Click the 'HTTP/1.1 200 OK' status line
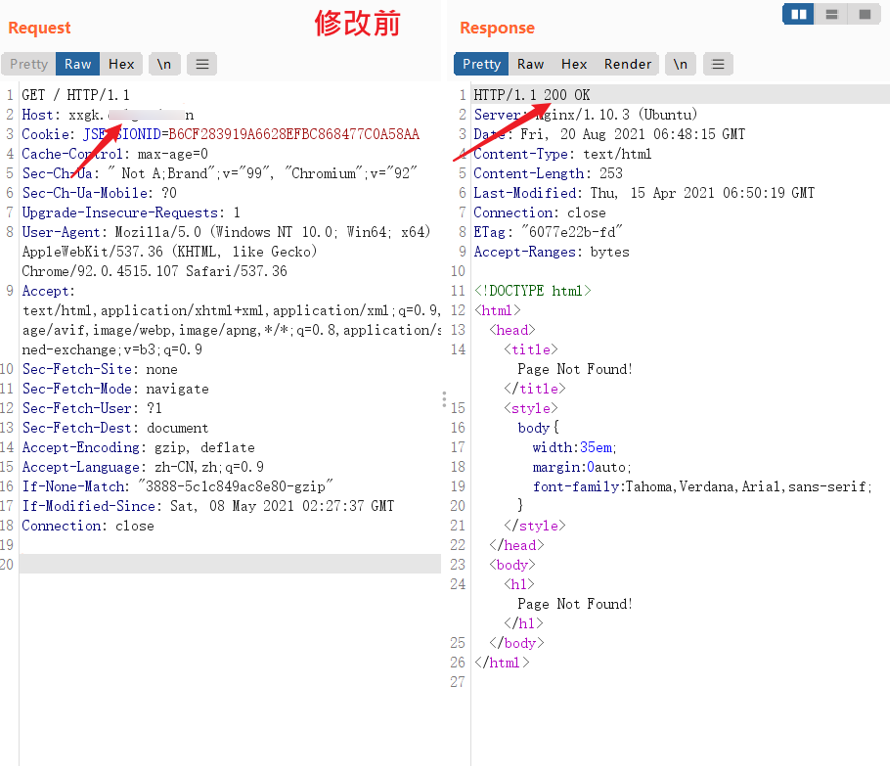 pos(532,95)
